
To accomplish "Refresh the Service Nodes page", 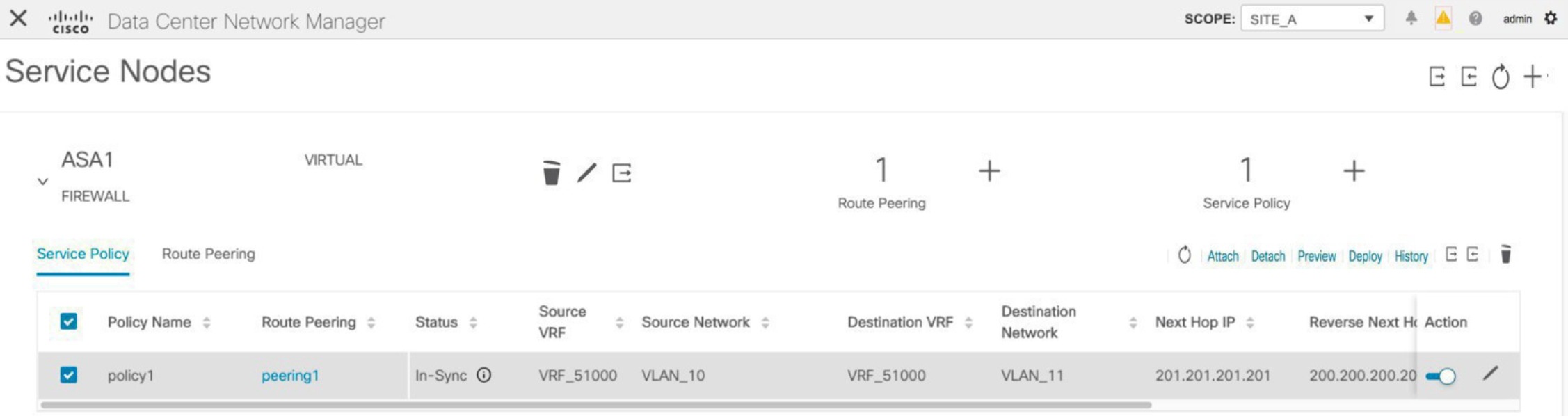I will pos(1501,76).
